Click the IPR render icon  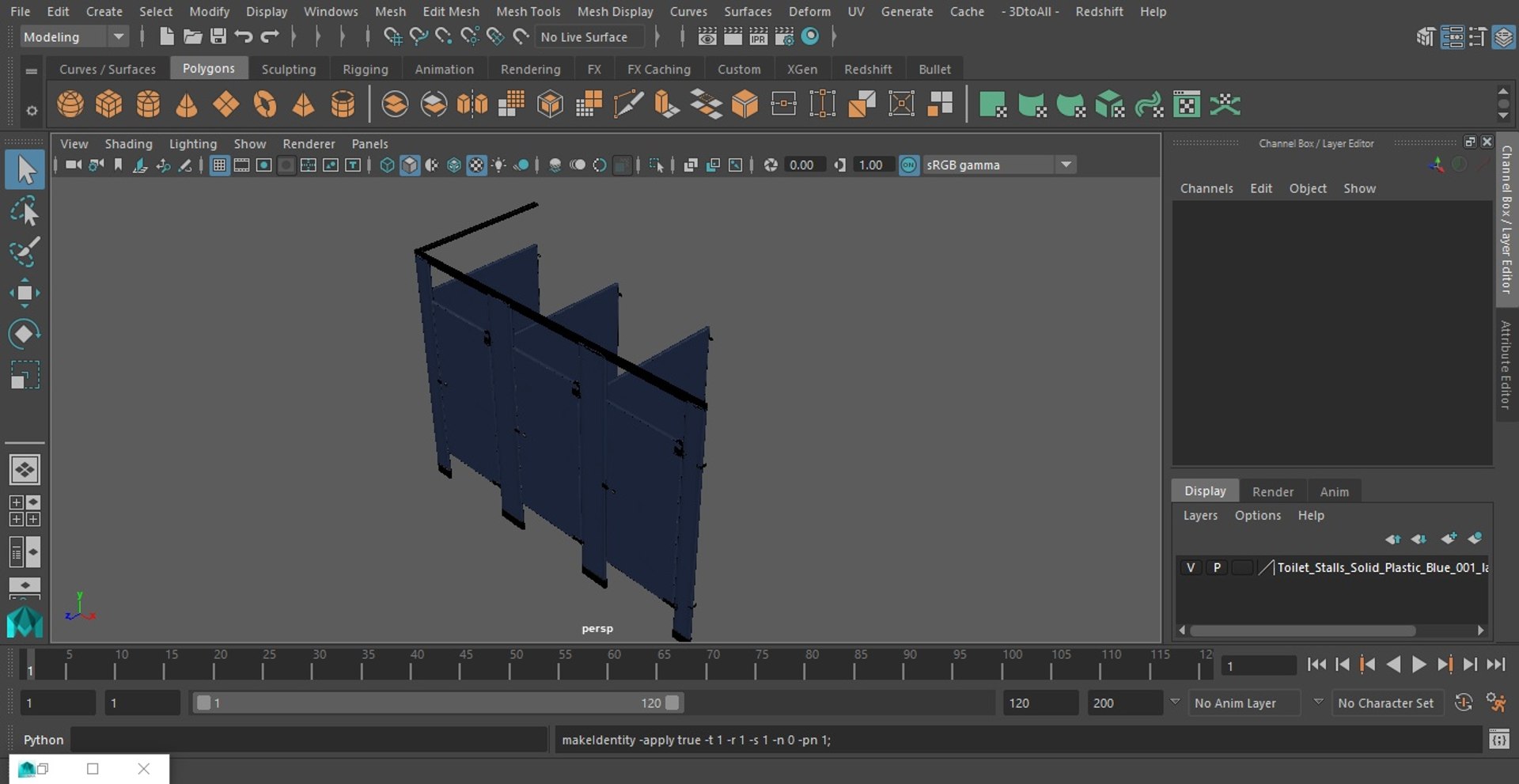[758, 36]
